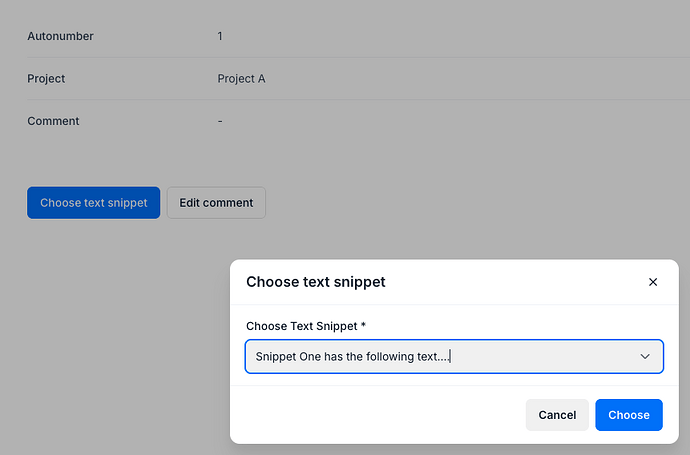The width and height of the screenshot is (690, 455).
Task: Click the required asterisk beside field label
Action: pos(362,326)
